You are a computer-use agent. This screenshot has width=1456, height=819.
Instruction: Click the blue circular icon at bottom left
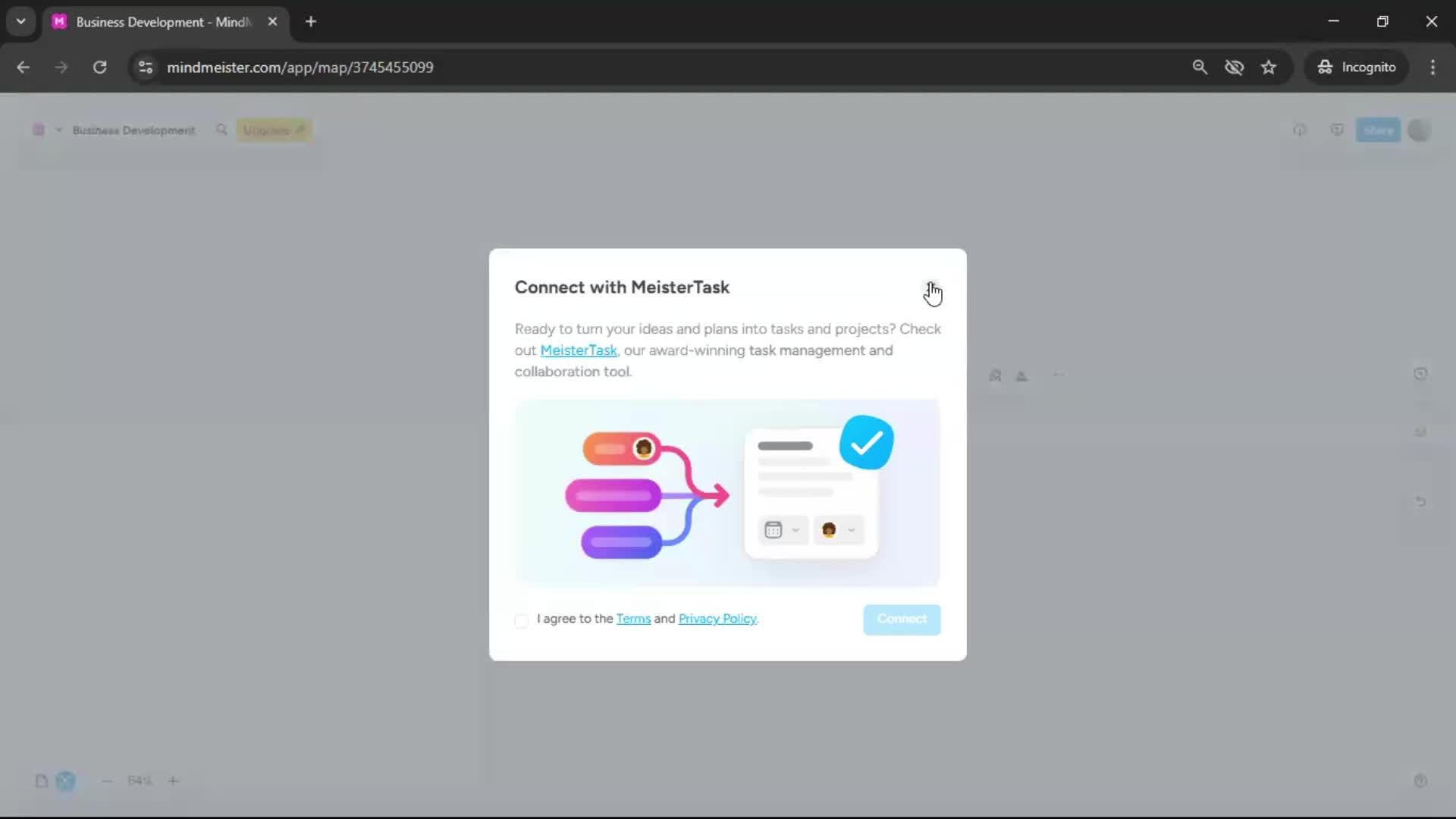coord(66,780)
